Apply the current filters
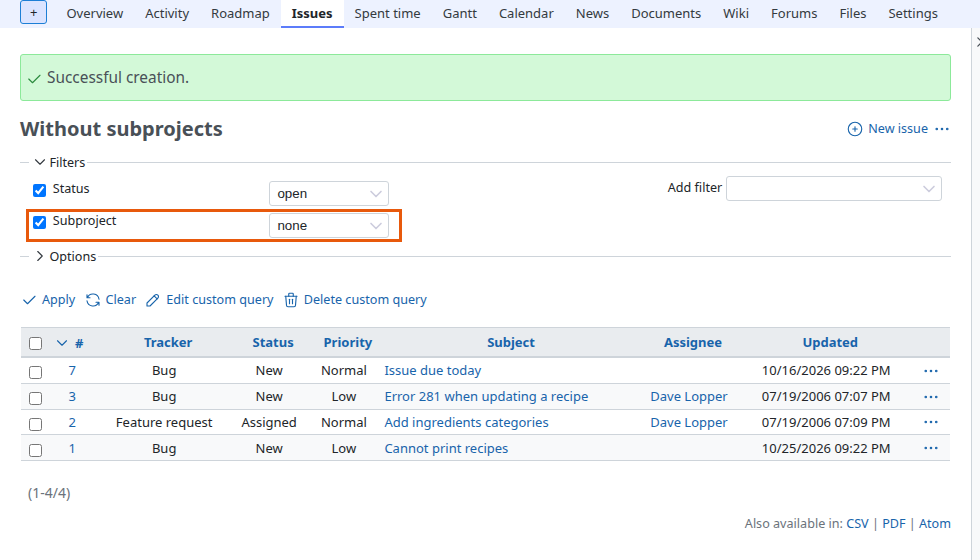The image size is (980, 560). coord(49,300)
